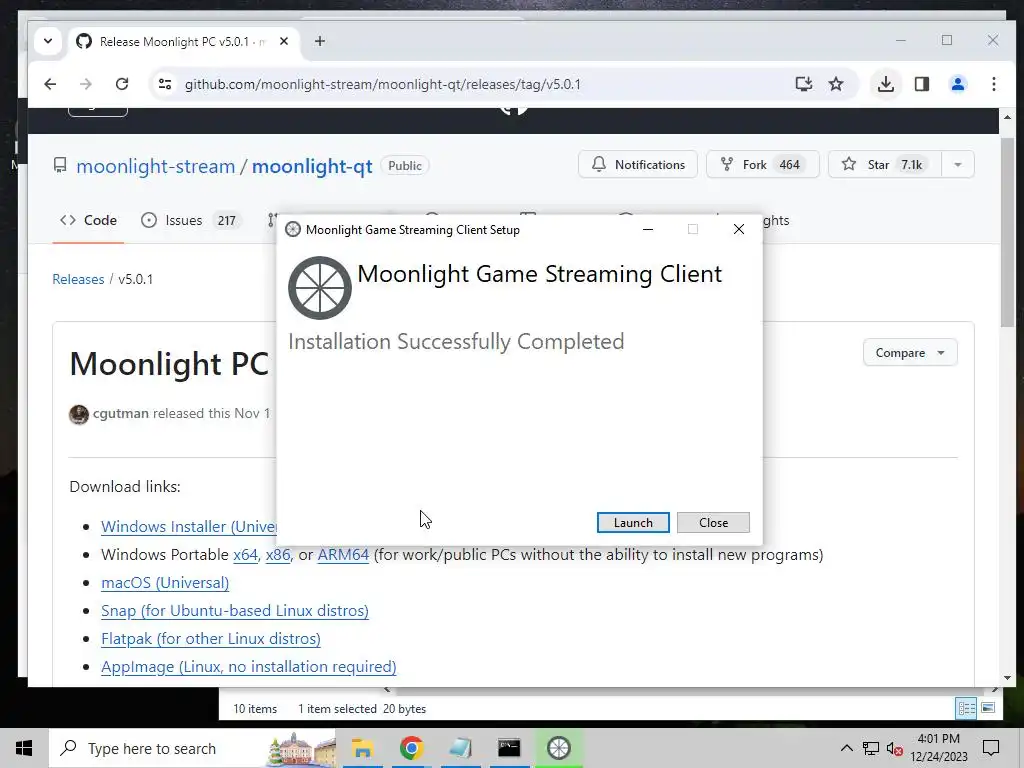Open Chrome from the taskbar
The height and width of the screenshot is (768, 1024).
coord(411,748)
